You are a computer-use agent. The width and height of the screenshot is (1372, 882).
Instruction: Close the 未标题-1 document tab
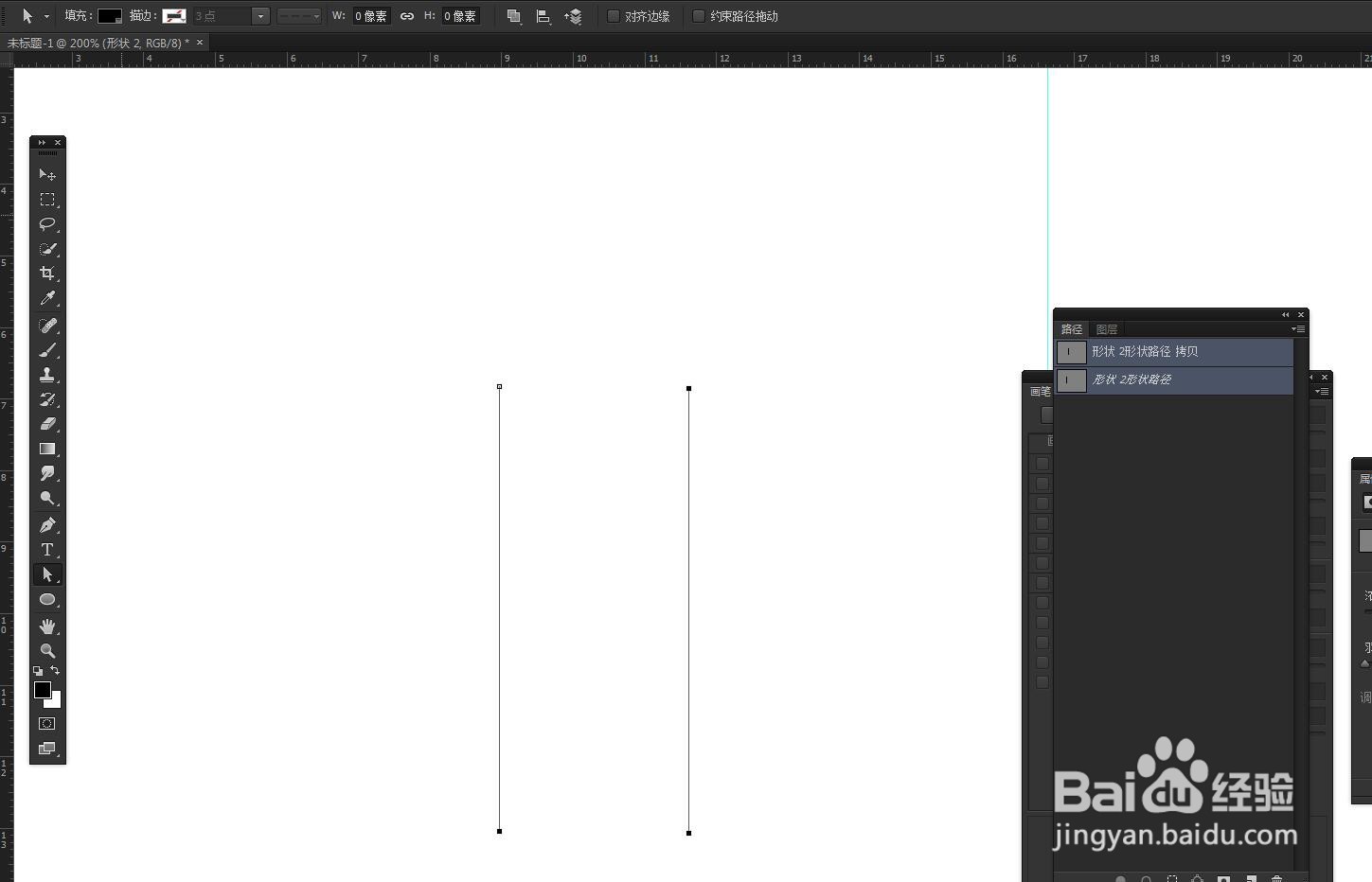click(x=200, y=43)
